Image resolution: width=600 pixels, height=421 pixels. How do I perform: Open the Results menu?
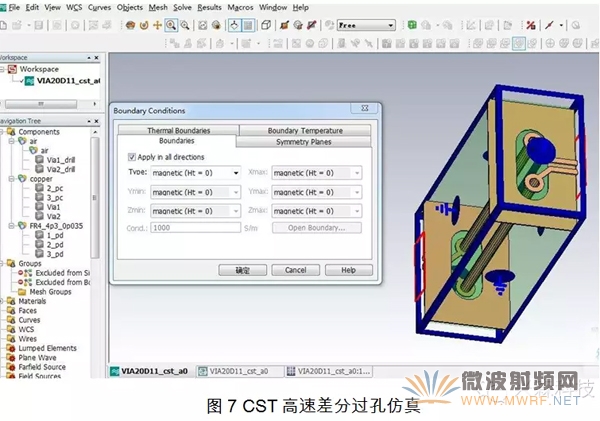tap(209, 7)
